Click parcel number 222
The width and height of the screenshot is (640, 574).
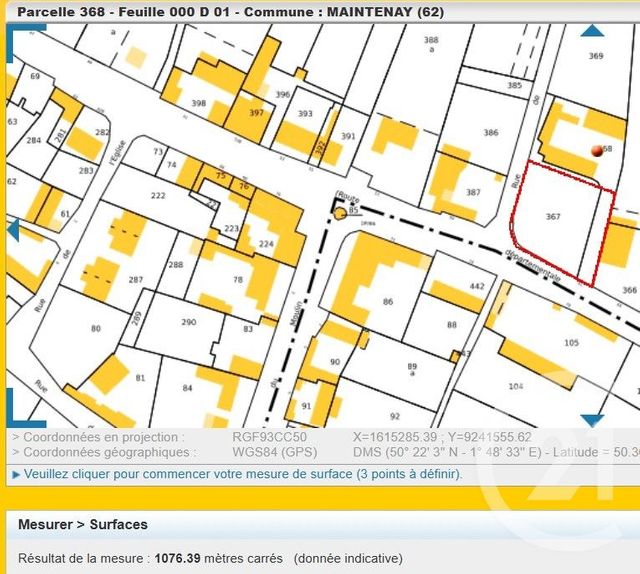pyautogui.click(x=158, y=196)
